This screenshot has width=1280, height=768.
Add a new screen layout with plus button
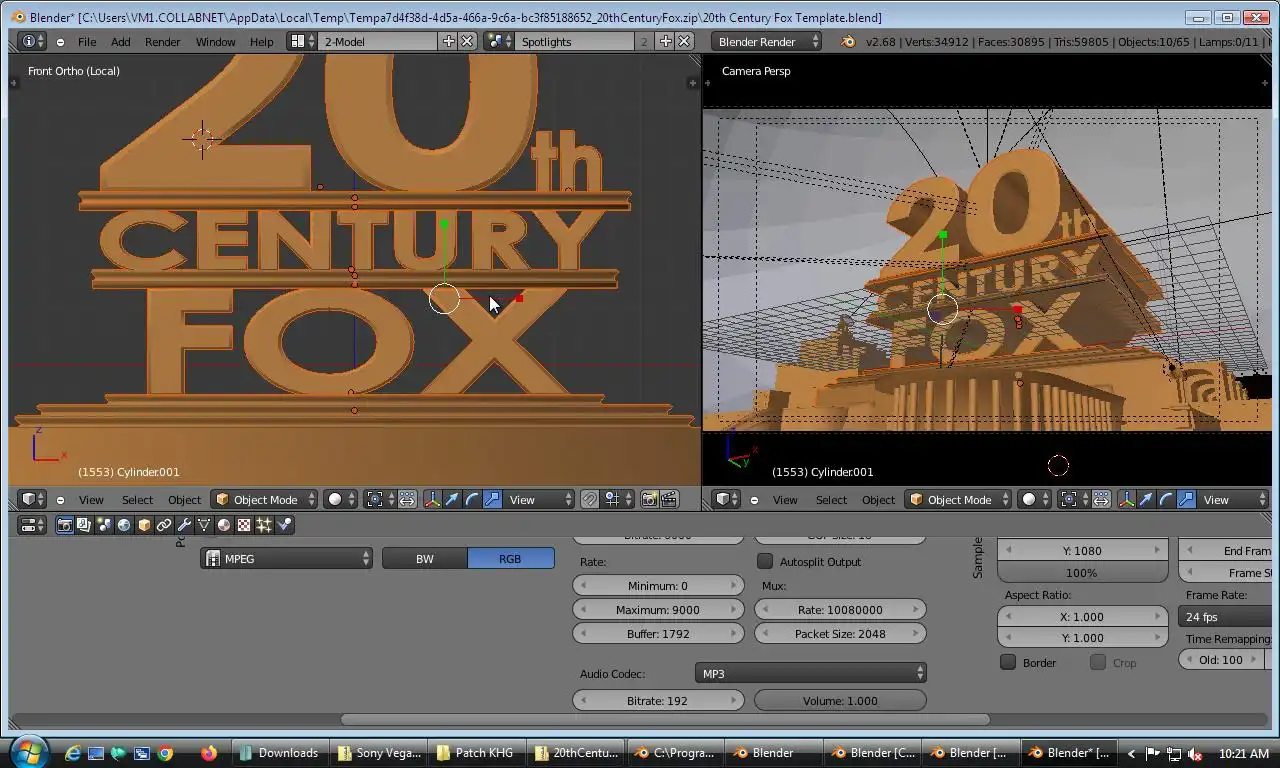point(448,41)
